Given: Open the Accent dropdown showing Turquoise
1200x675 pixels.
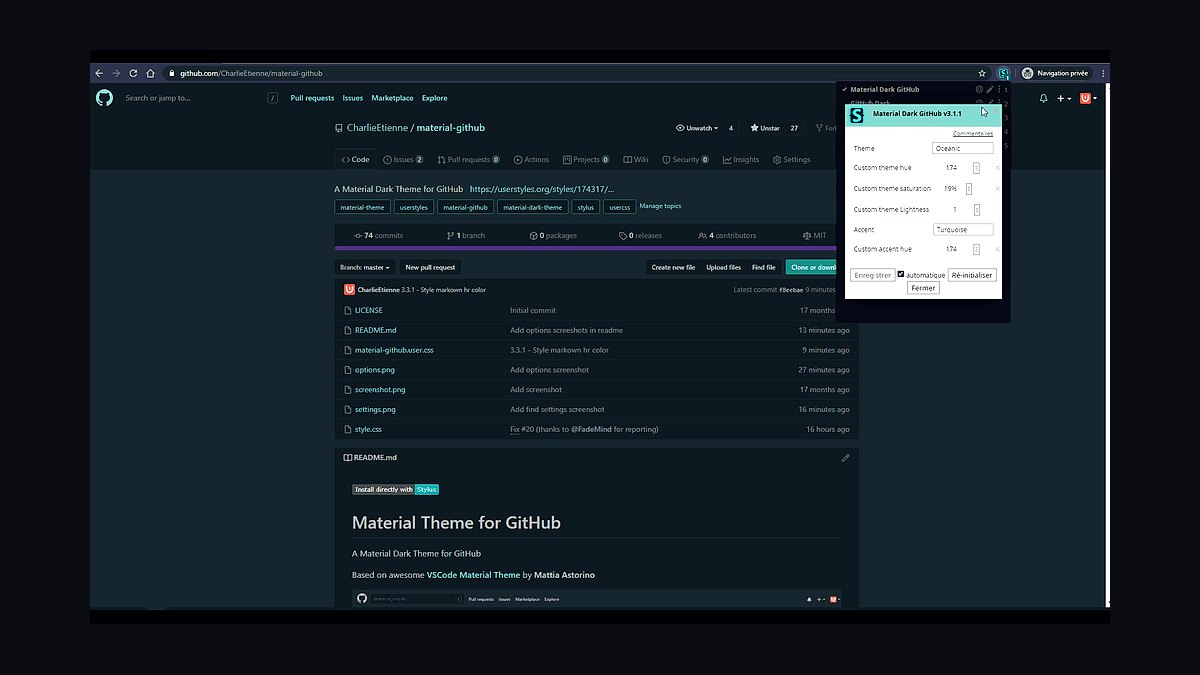Looking at the screenshot, I should point(963,229).
